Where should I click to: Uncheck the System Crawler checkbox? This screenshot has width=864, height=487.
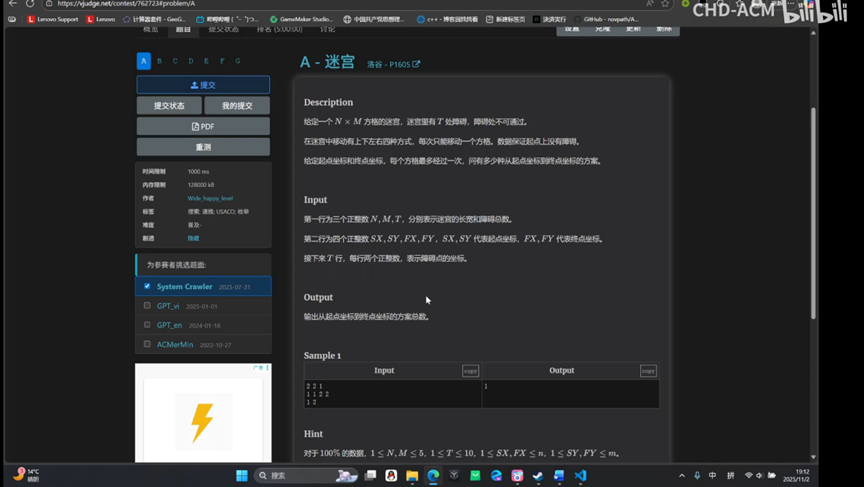pyautogui.click(x=147, y=287)
